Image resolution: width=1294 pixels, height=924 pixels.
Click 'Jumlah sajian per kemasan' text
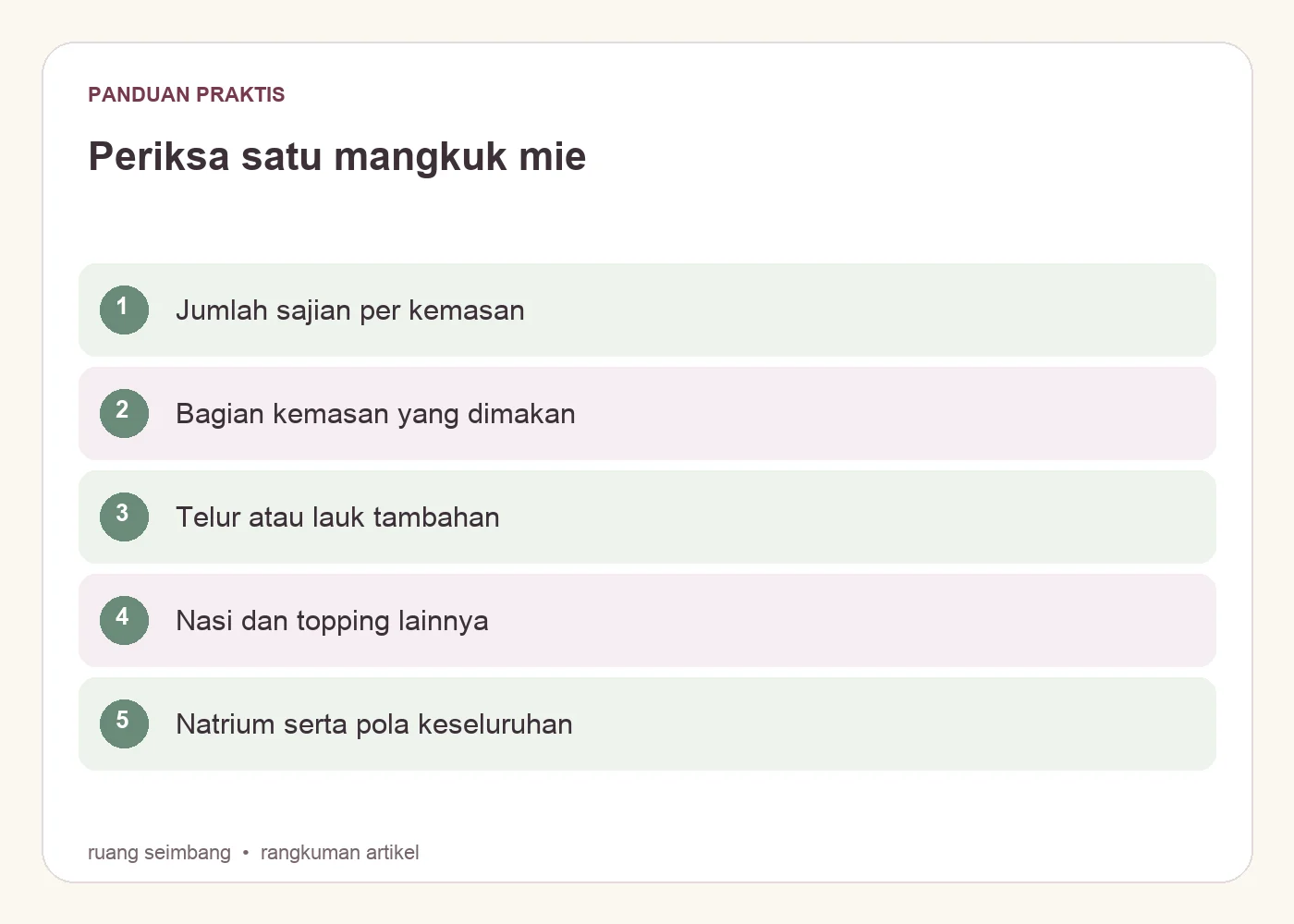coord(350,310)
